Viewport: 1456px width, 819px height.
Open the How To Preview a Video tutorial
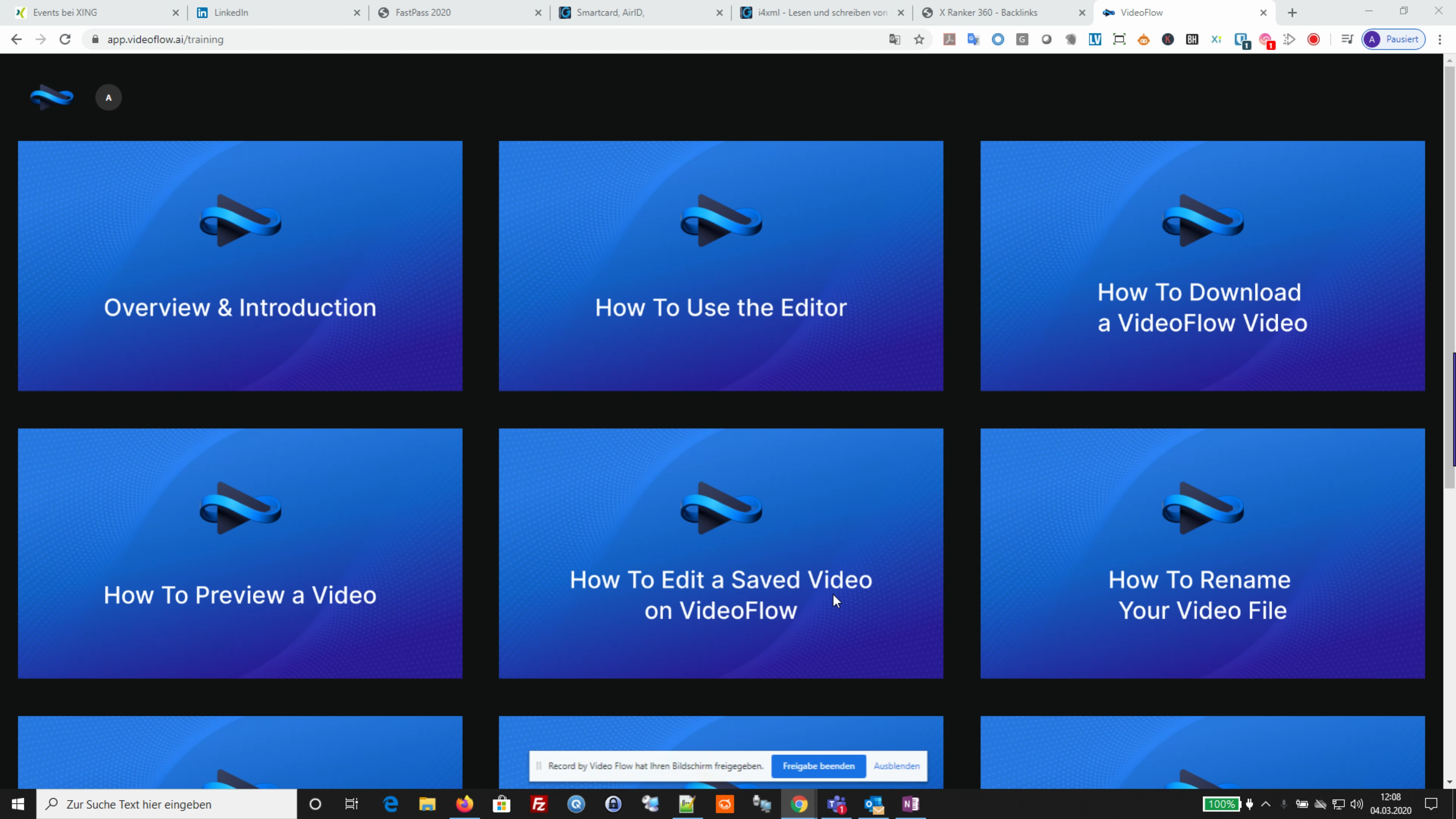[240, 553]
